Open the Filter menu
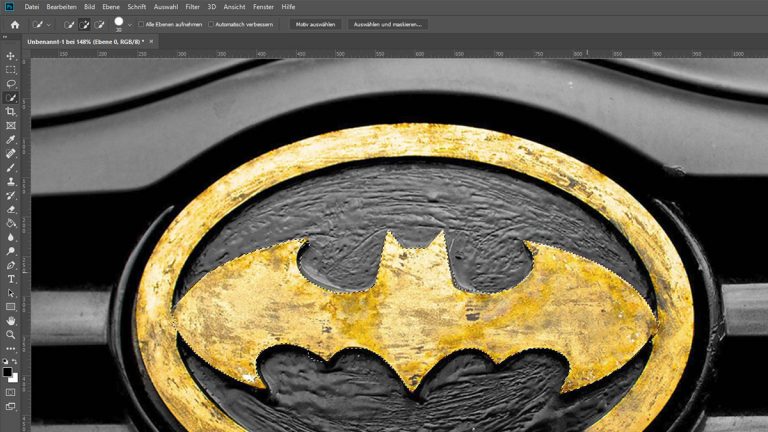 pos(192,7)
